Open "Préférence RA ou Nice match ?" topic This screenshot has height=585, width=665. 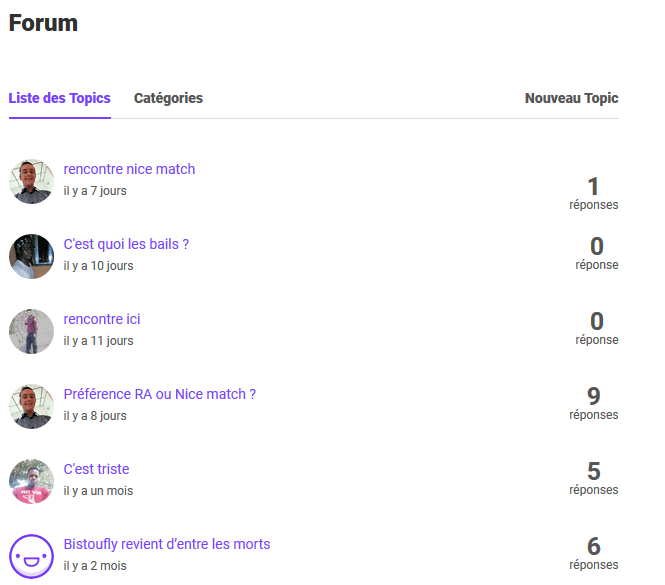tap(159, 394)
